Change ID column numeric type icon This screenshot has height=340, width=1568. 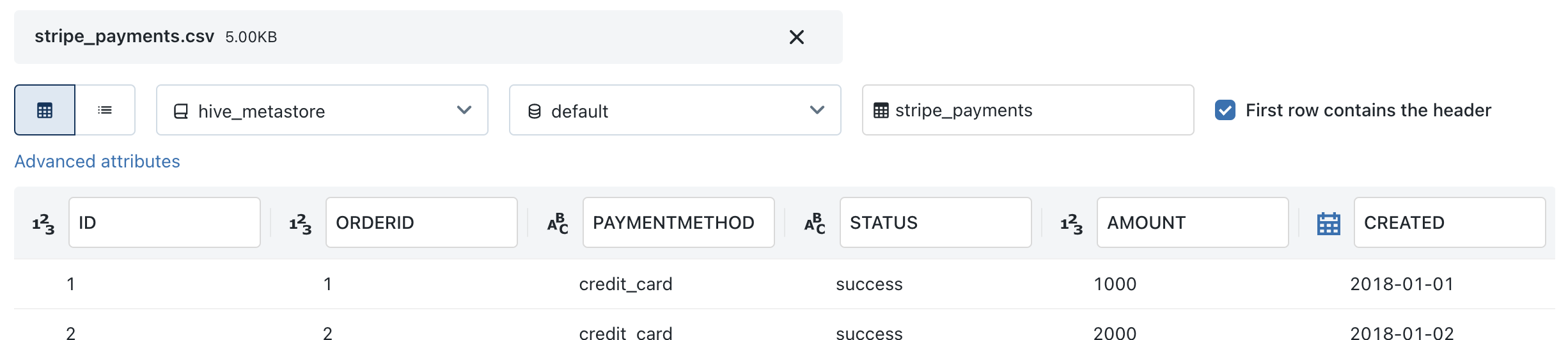pyautogui.click(x=43, y=223)
